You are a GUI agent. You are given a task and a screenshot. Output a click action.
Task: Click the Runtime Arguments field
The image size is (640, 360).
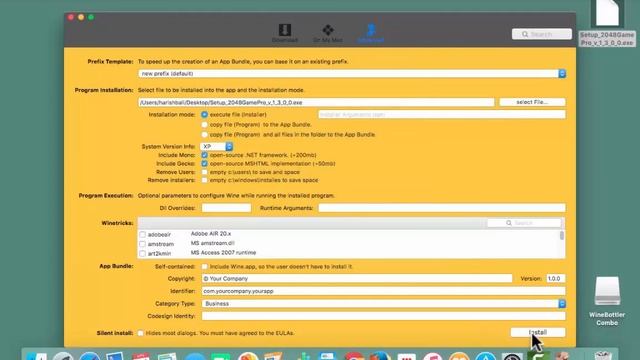[x=442, y=208]
